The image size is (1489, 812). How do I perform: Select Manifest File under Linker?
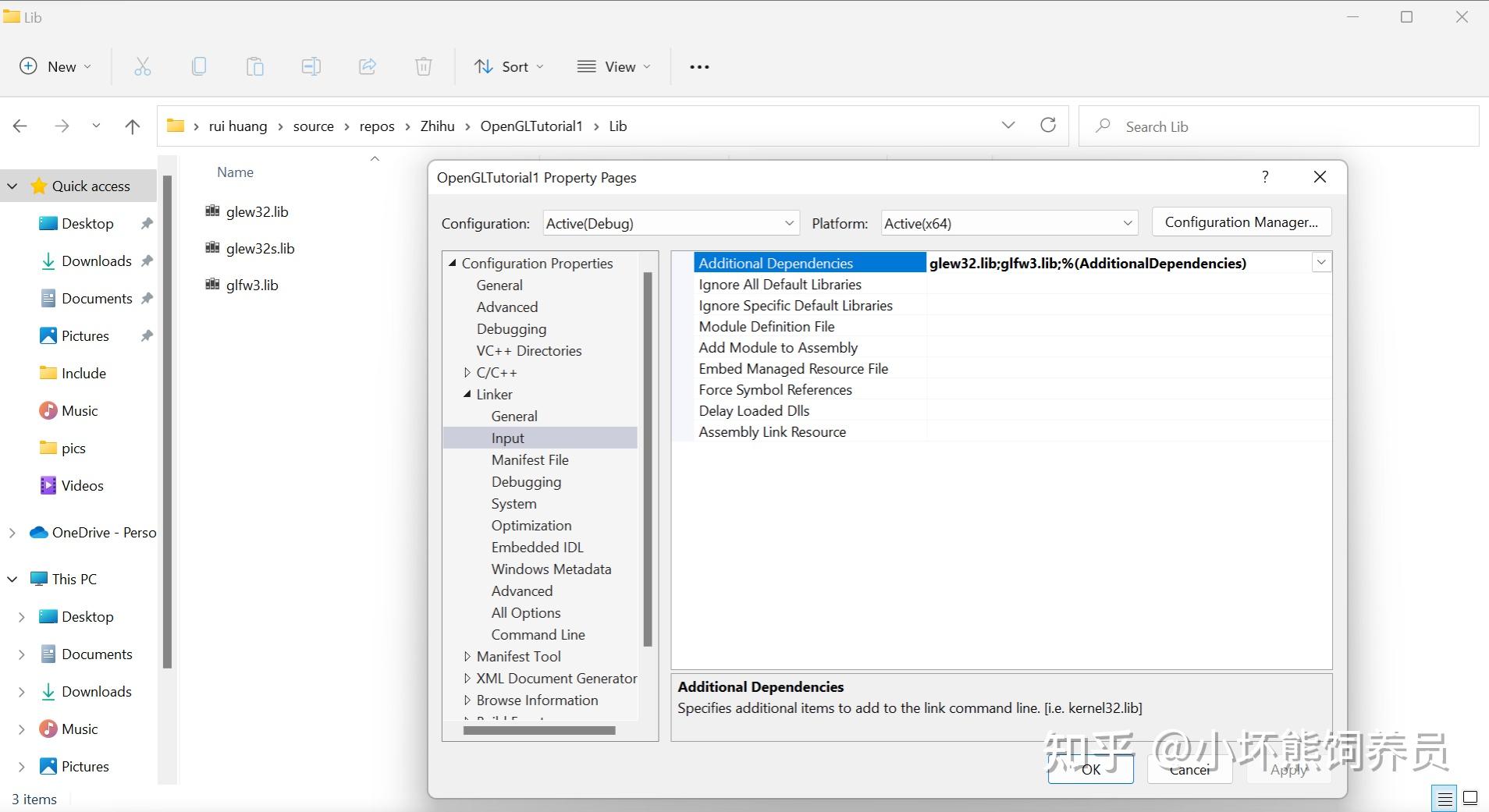(529, 460)
